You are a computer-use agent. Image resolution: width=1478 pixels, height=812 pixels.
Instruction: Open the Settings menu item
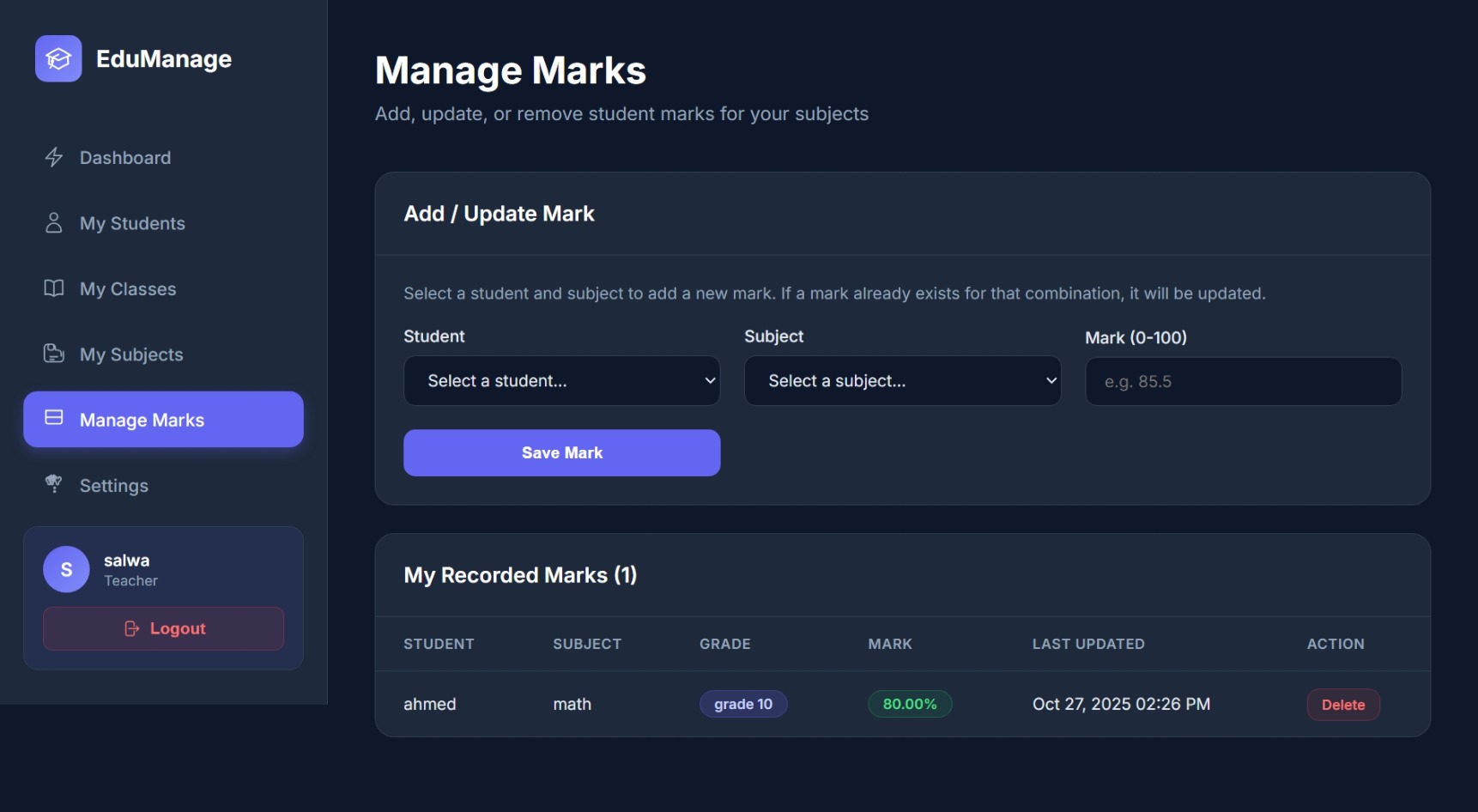[x=114, y=486]
